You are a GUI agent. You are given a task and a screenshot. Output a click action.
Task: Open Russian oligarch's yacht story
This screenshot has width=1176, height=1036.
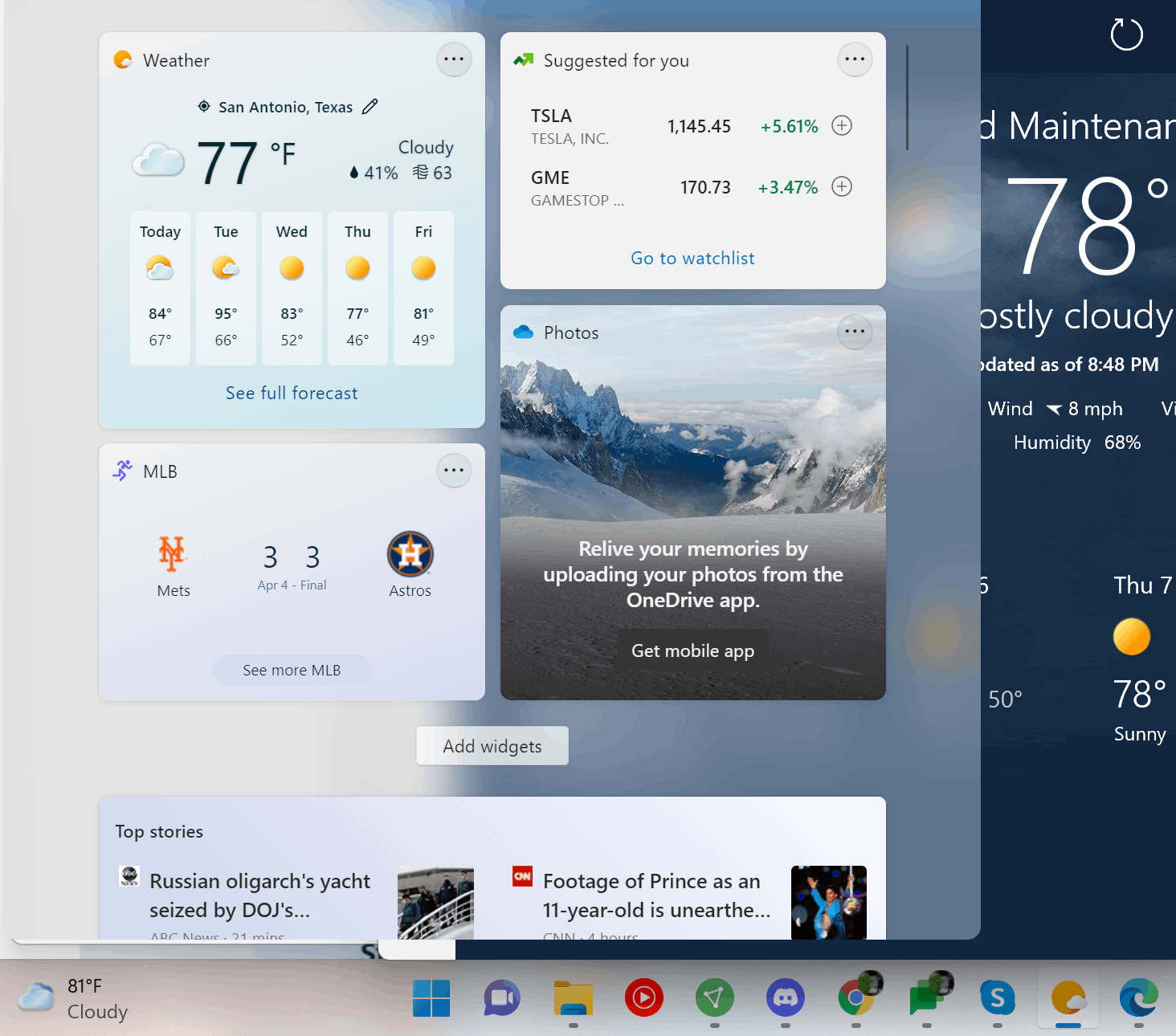pyautogui.click(x=260, y=895)
